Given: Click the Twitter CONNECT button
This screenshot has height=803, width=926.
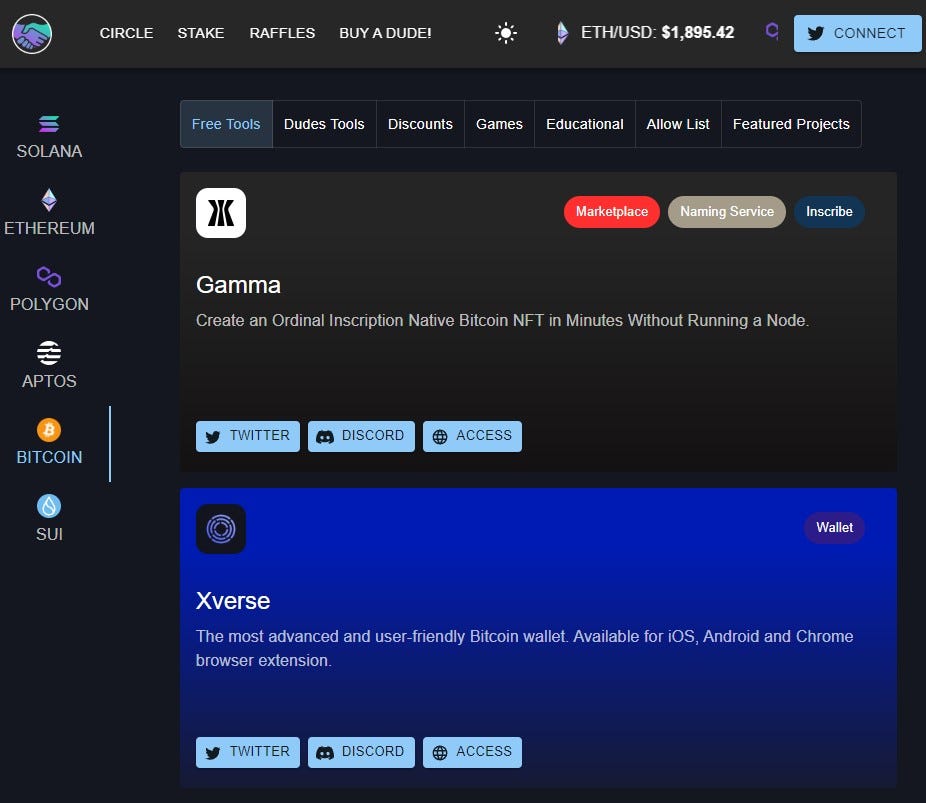Looking at the screenshot, I should pyautogui.click(x=857, y=34).
